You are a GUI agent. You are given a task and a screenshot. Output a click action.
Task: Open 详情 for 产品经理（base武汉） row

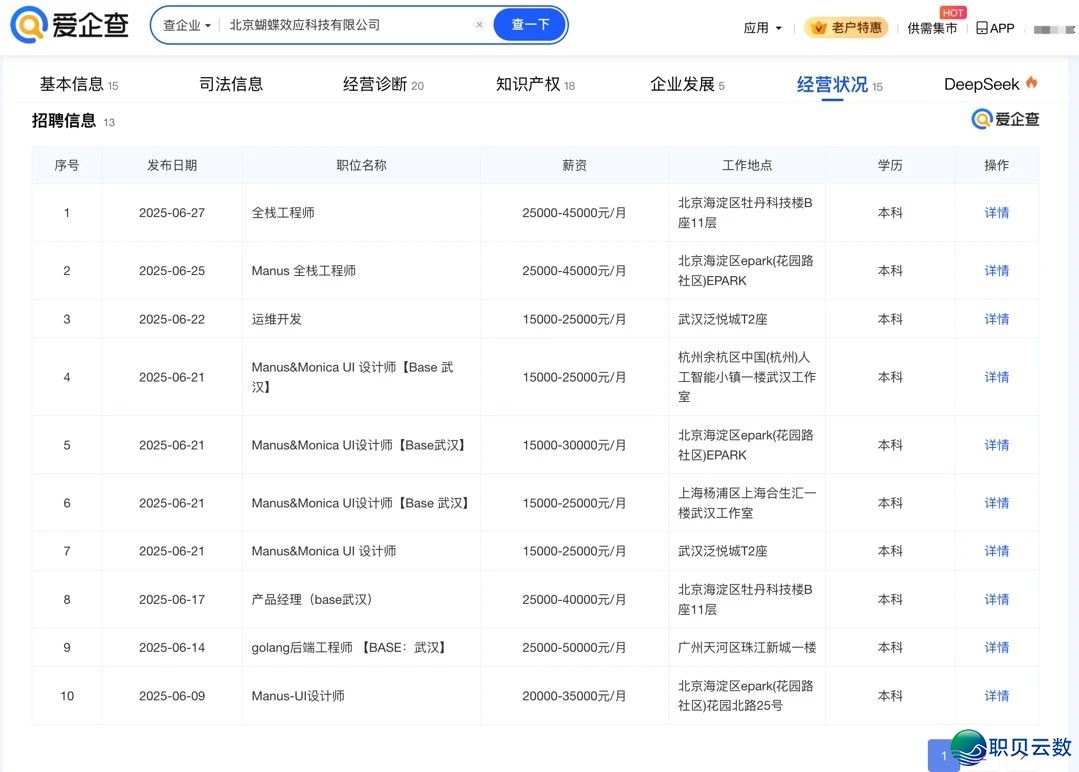pos(996,599)
